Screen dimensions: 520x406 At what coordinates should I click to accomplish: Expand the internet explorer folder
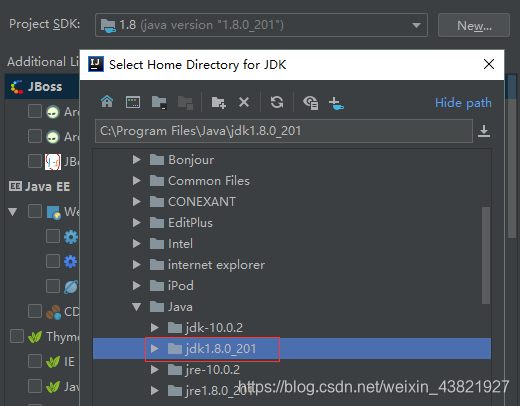click(136, 265)
